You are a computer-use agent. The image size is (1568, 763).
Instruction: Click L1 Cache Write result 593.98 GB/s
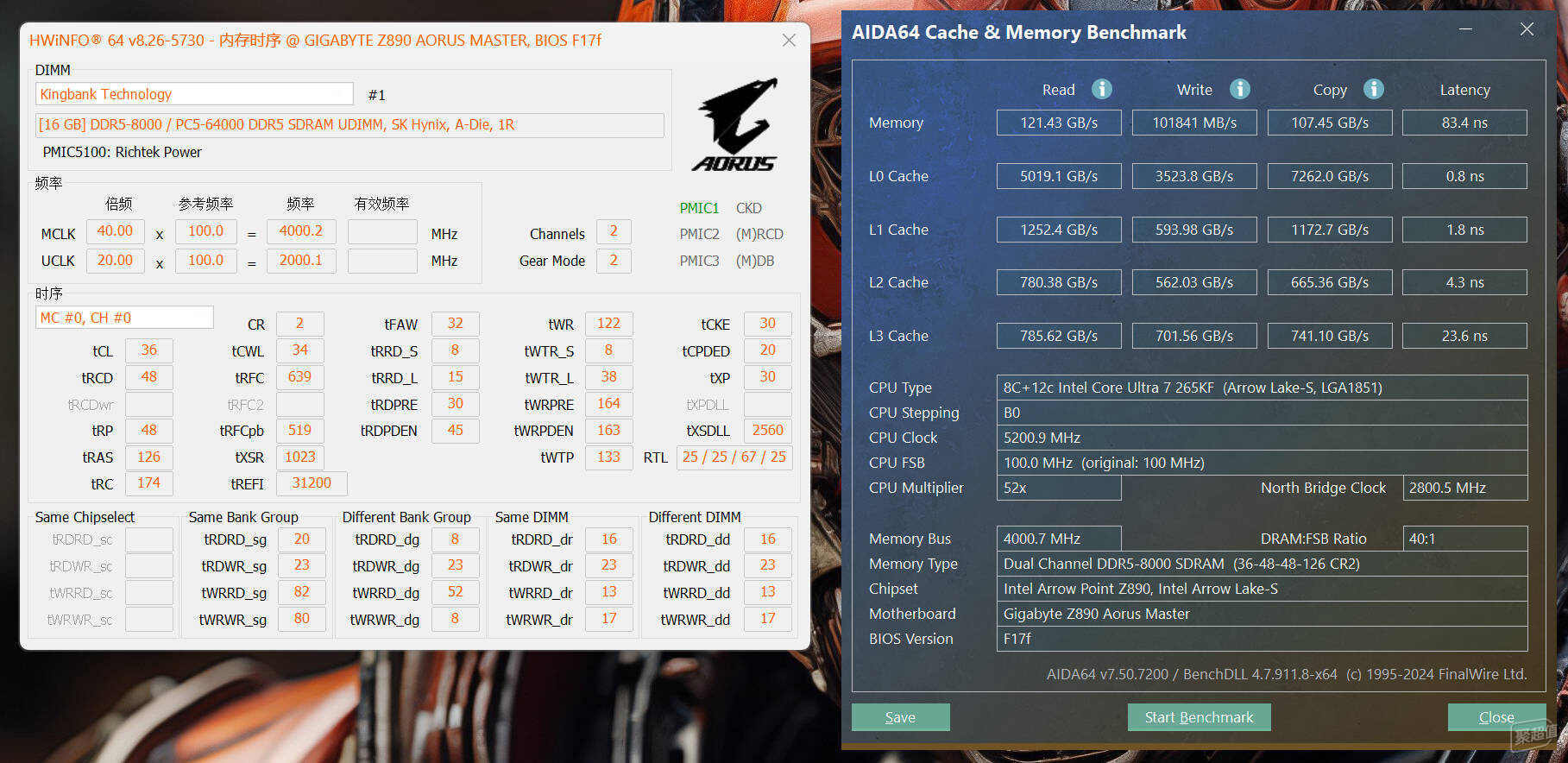pyautogui.click(x=1194, y=230)
